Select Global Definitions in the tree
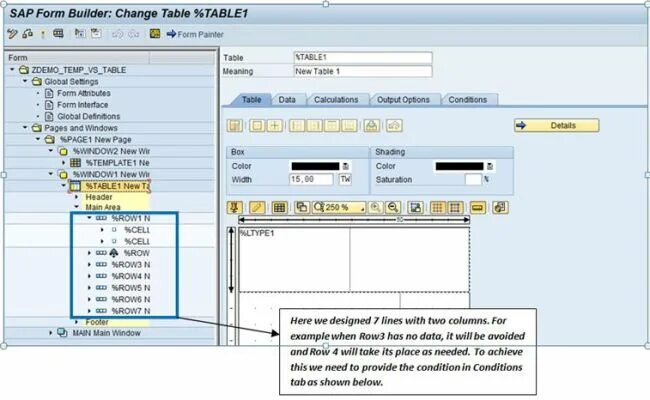Screen dimensions: 650x400 (x=88, y=116)
